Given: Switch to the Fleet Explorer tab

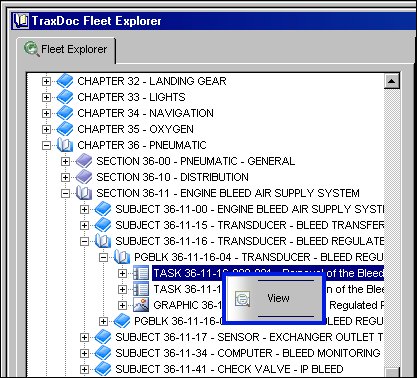Looking at the screenshot, I should 66,50.
